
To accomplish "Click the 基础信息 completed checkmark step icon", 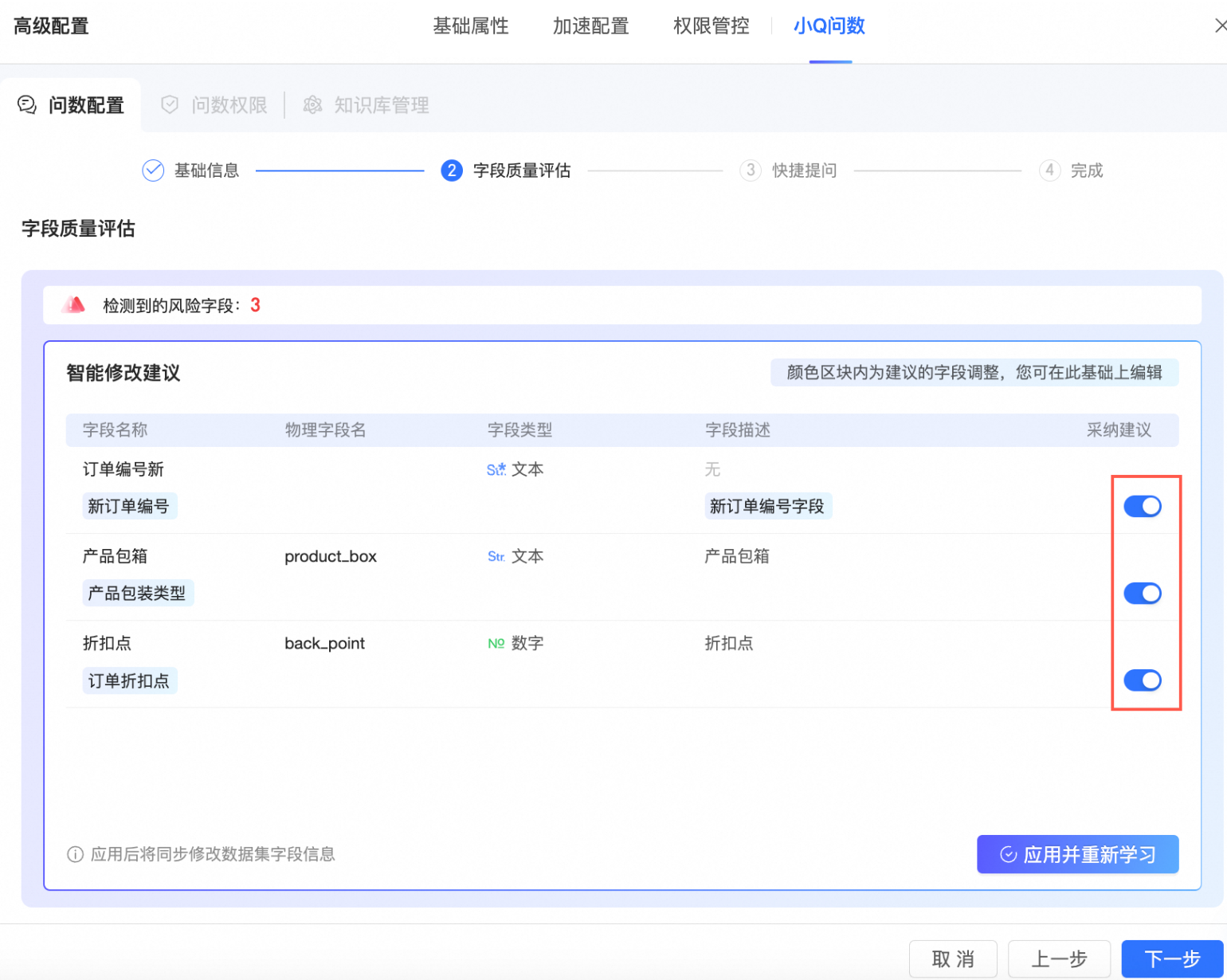I will pos(153,171).
